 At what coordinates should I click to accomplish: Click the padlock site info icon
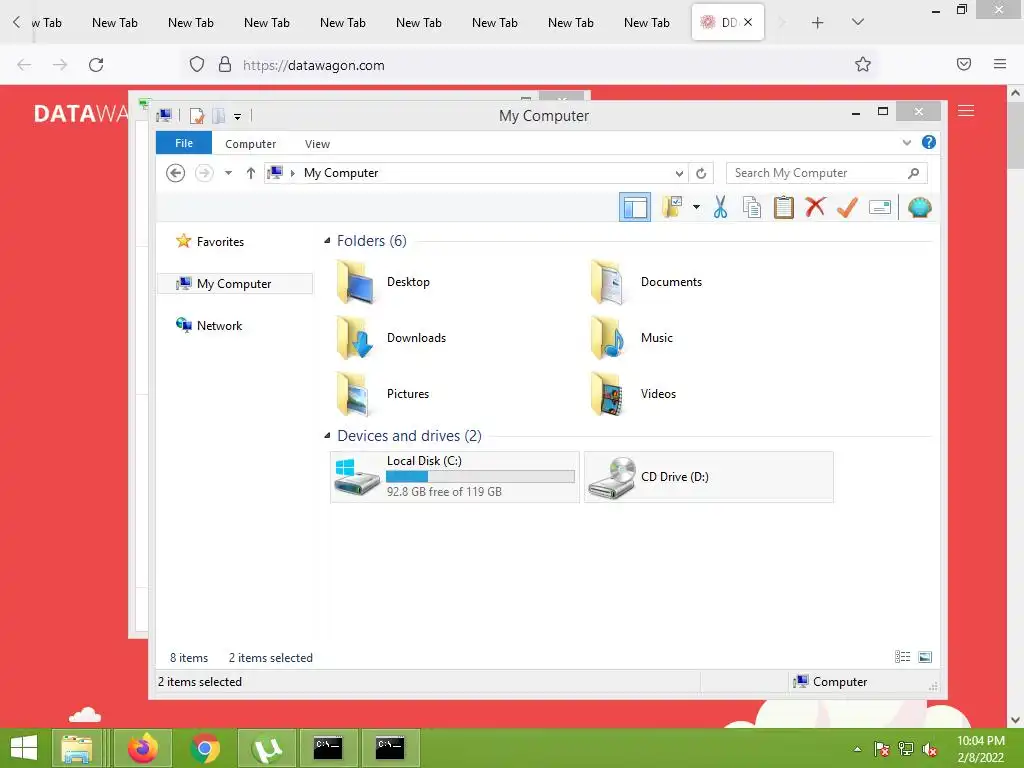coord(225,64)
